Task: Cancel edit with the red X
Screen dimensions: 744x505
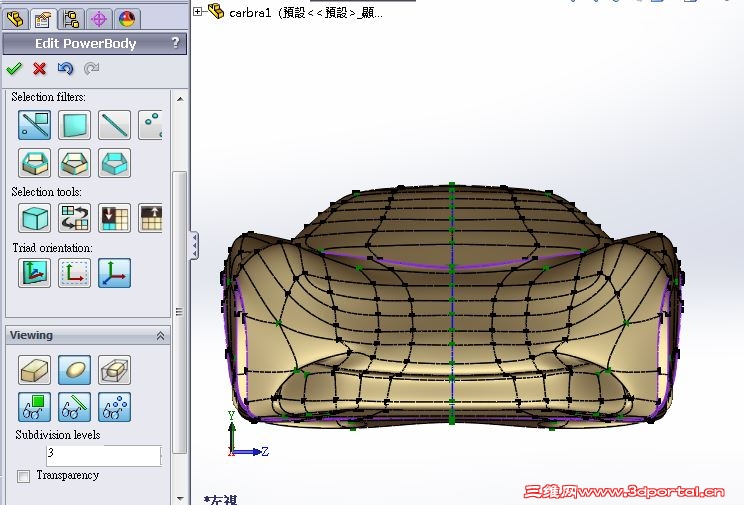Action: pos(40,69)
